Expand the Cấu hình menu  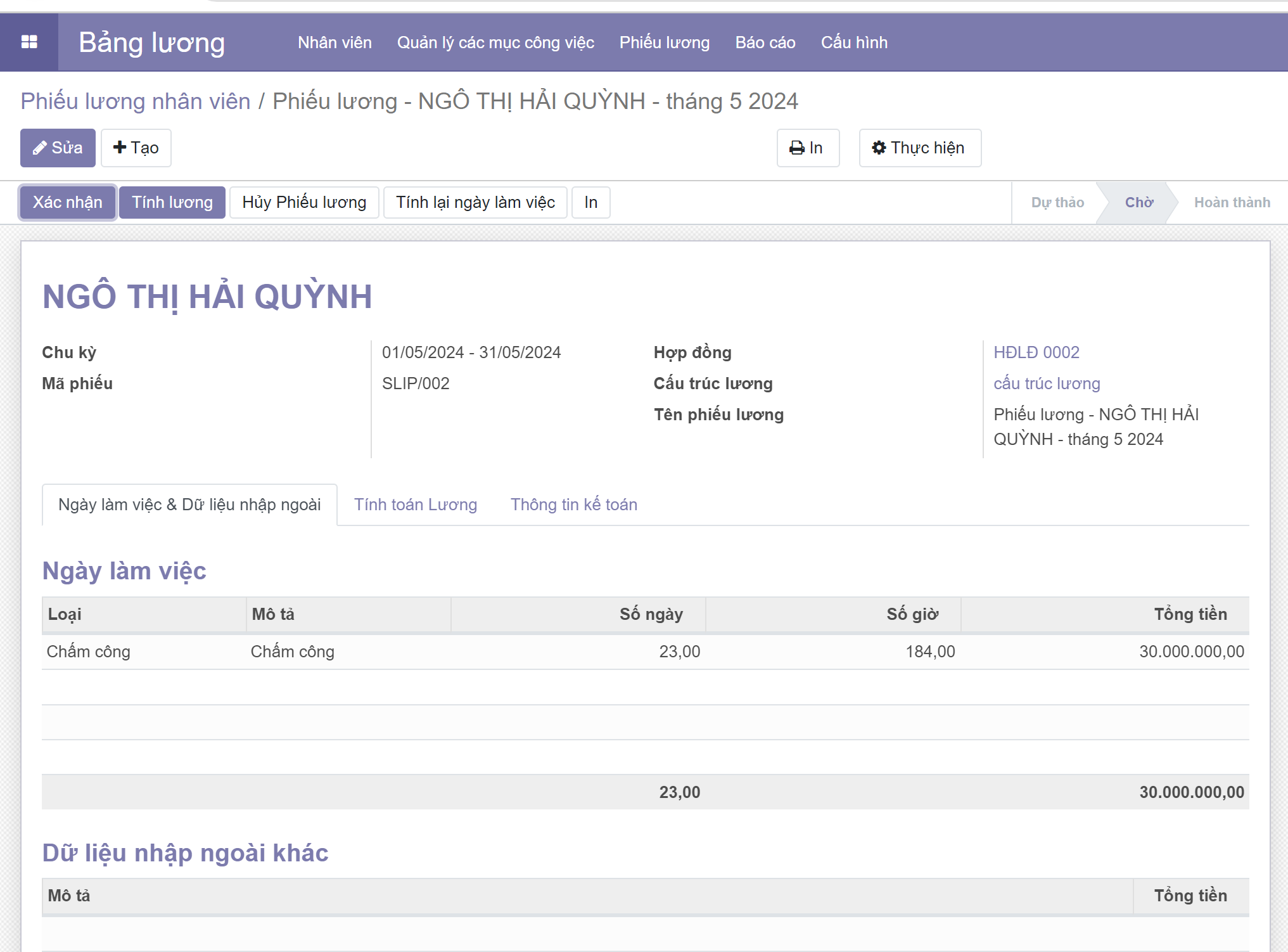[853, 42]
